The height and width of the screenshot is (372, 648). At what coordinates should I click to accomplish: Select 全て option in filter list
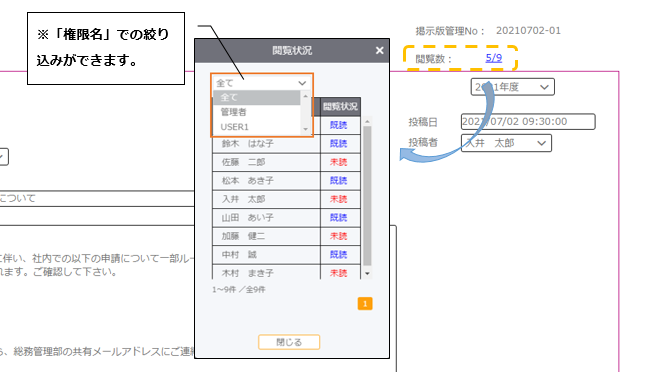(x=257, y=98)
